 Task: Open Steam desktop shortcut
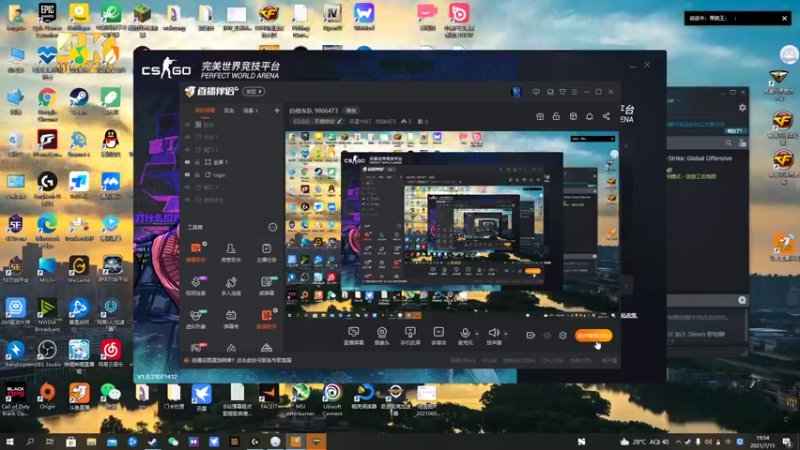79,102
